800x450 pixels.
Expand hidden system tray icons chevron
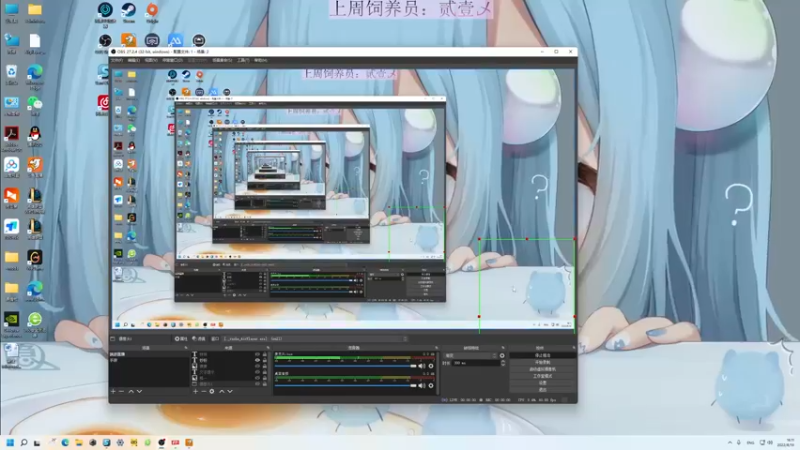tap(730, 442)
